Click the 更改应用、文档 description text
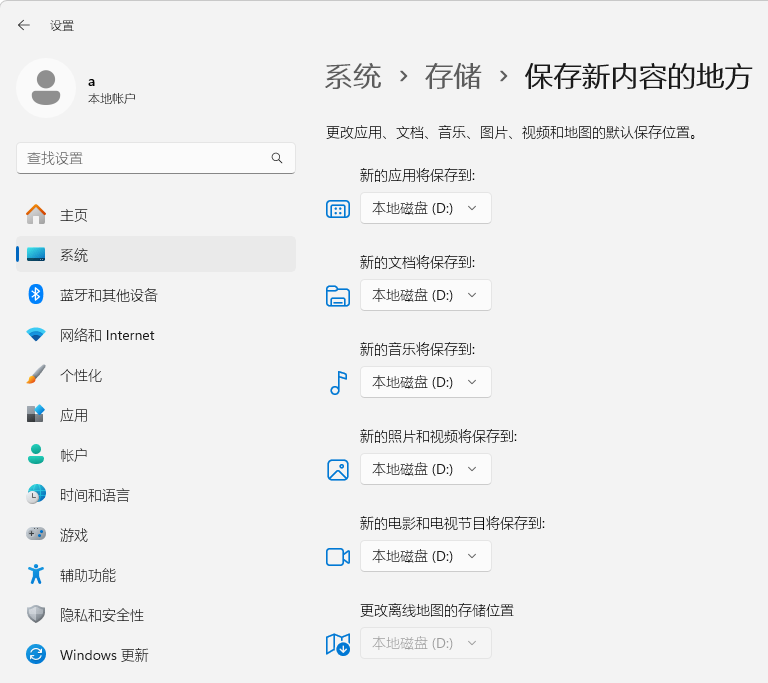 pyautogui.click(x=511, y=132)
